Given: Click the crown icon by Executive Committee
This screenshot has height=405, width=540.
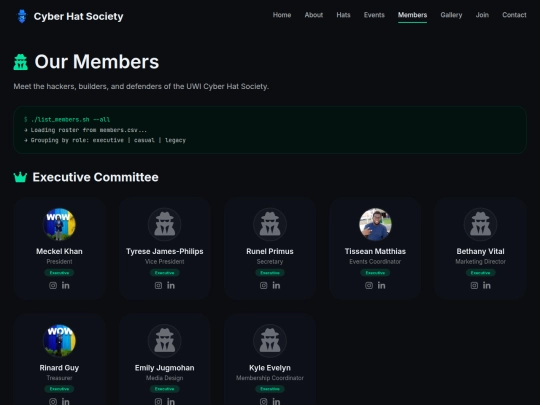Looking at the screenshot, I should coord(20,177).
